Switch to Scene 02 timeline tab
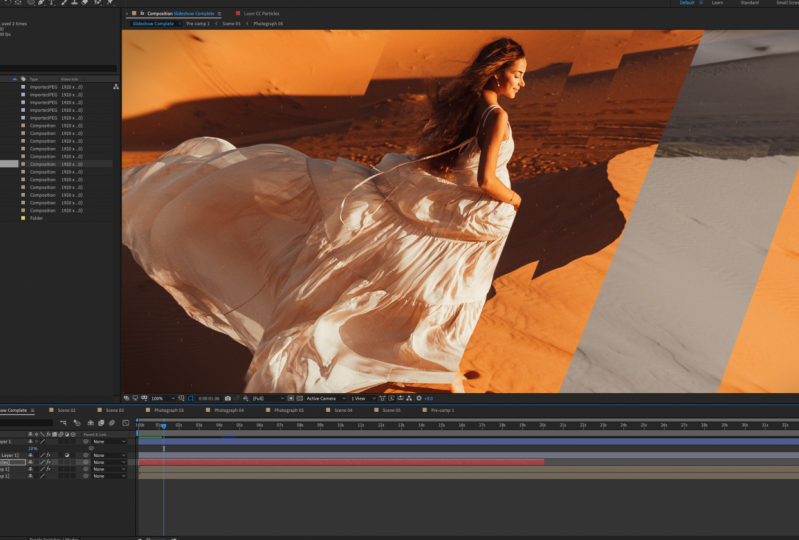Image resolution: width=799 pixels, height=540 pixels. pyautogui.click(x=66, y=410)
